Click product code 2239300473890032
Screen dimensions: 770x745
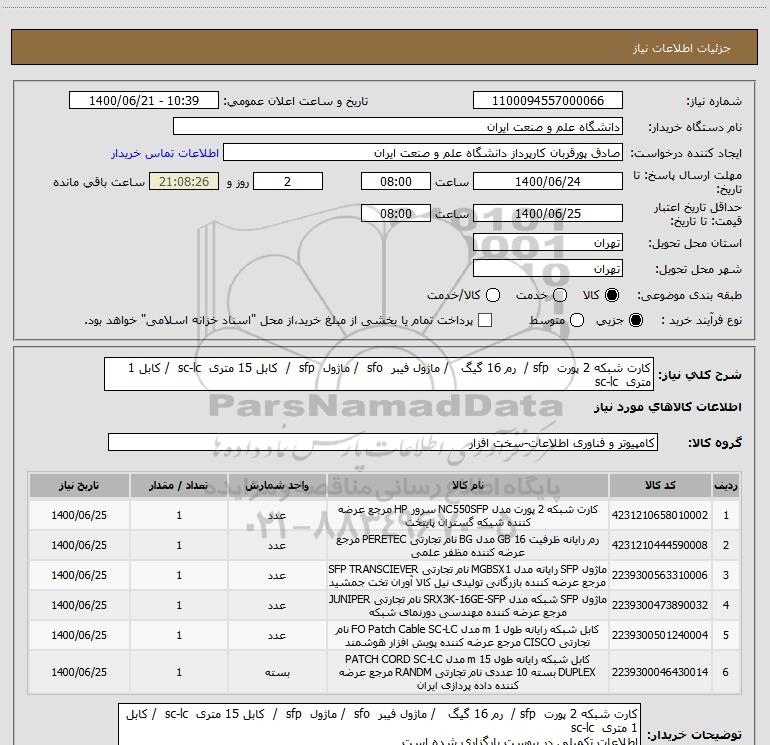click(x=660, y=605)
